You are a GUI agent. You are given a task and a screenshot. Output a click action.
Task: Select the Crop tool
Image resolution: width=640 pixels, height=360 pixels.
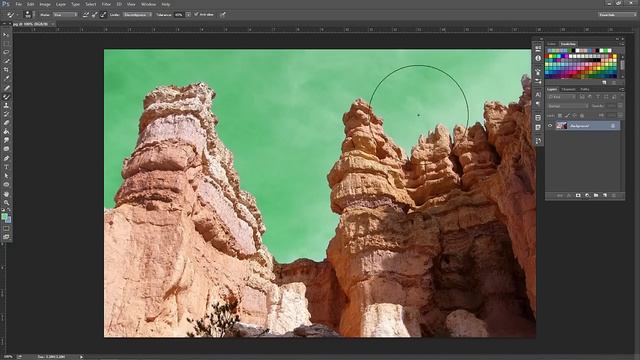pos(6,70)
